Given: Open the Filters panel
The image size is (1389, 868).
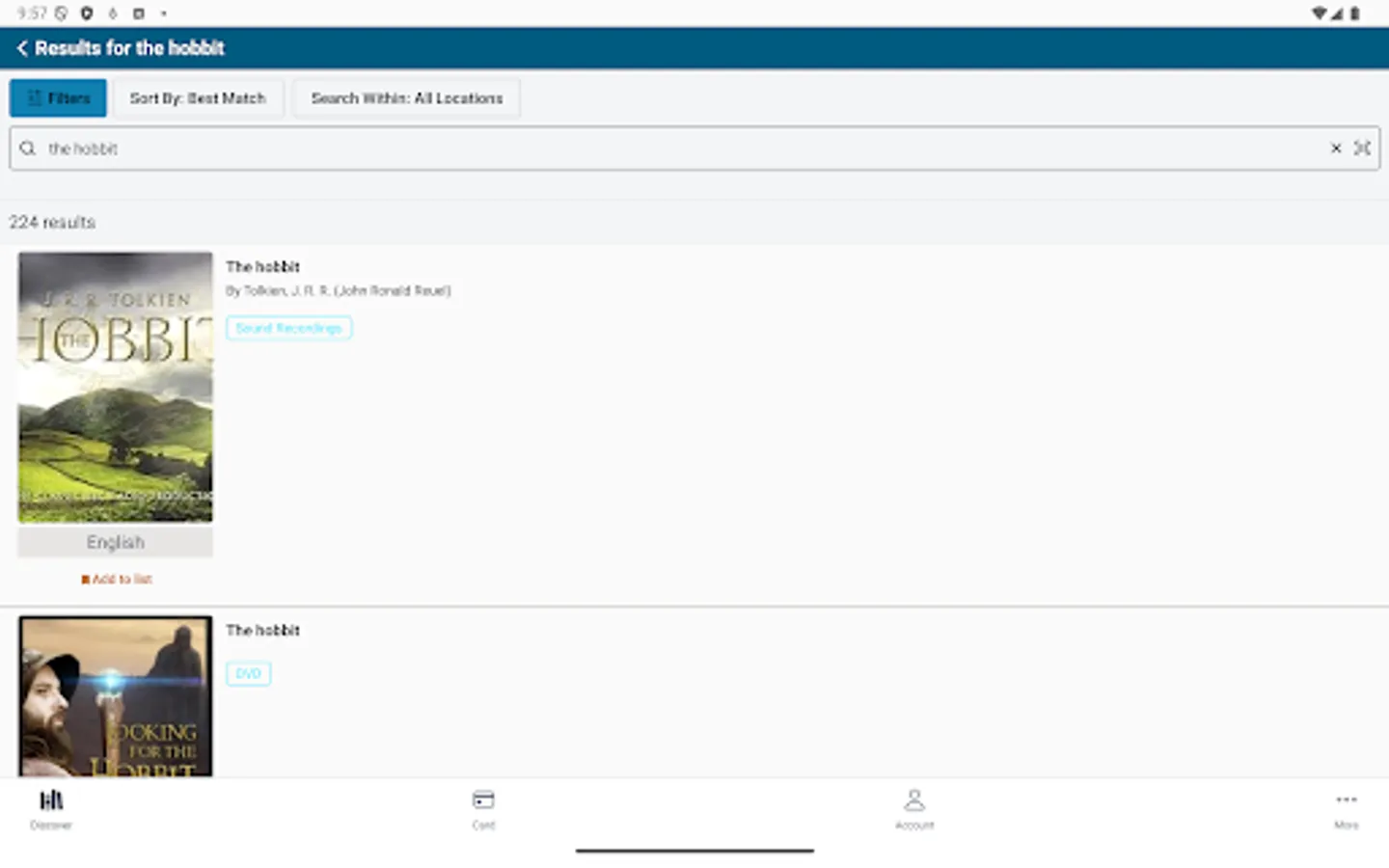Looking at the screenshot, I should 57,97.
